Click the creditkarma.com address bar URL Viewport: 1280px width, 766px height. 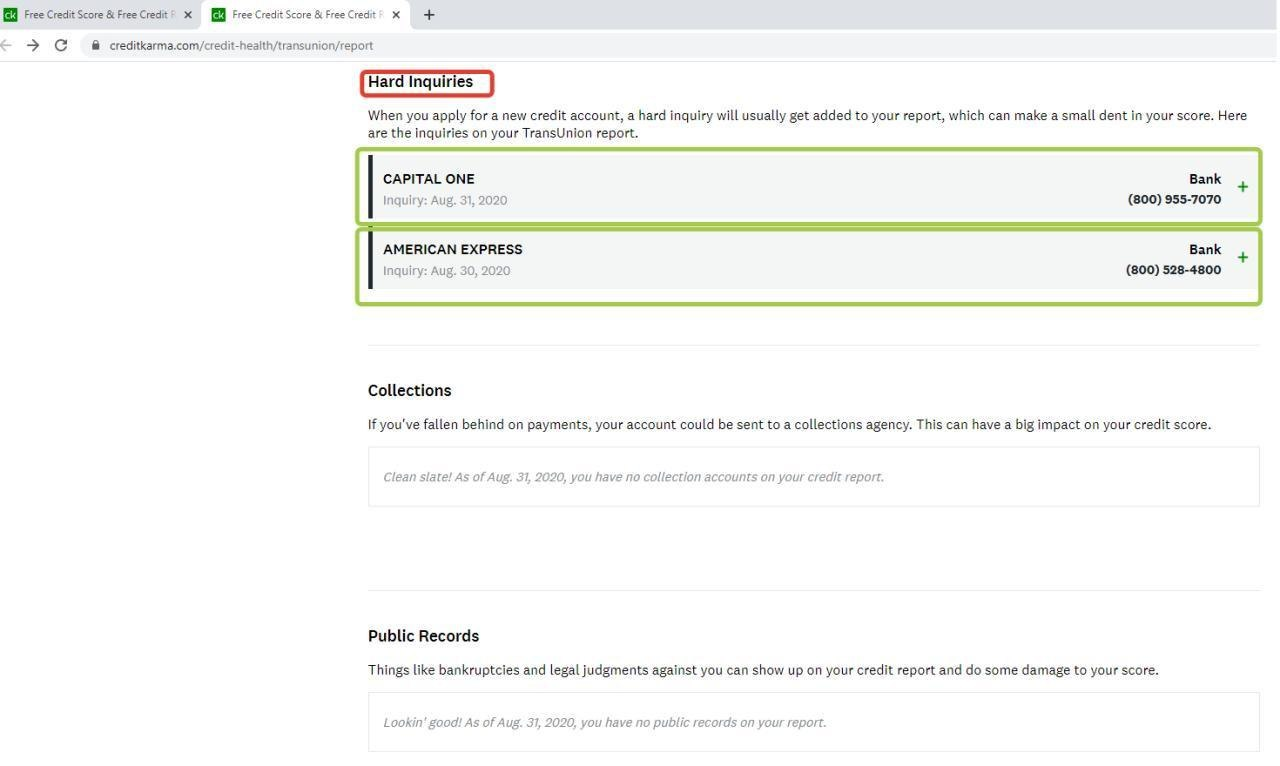coord(241,45)
